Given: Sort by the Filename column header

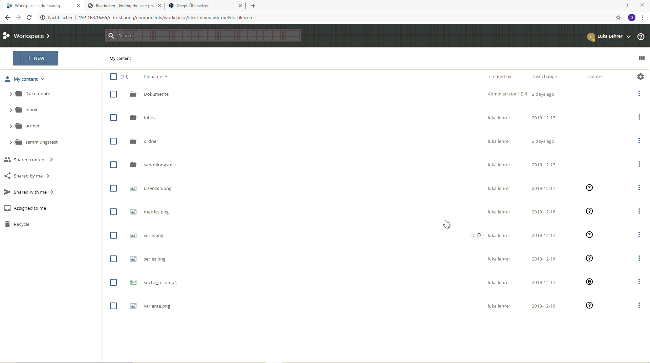Looking at the screenshot, I should 155,77.
